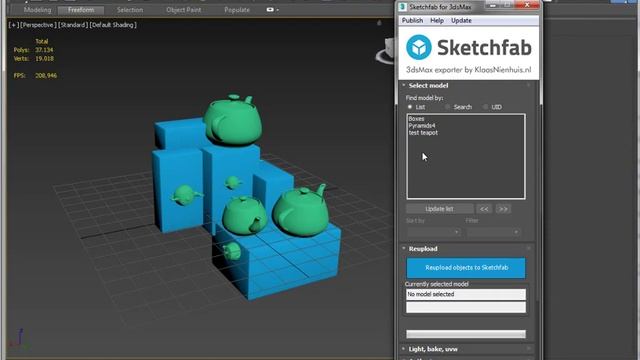Select Boxes in the model list
The height and width of the screenshot is (360, 640).
(x=416, y=119)
